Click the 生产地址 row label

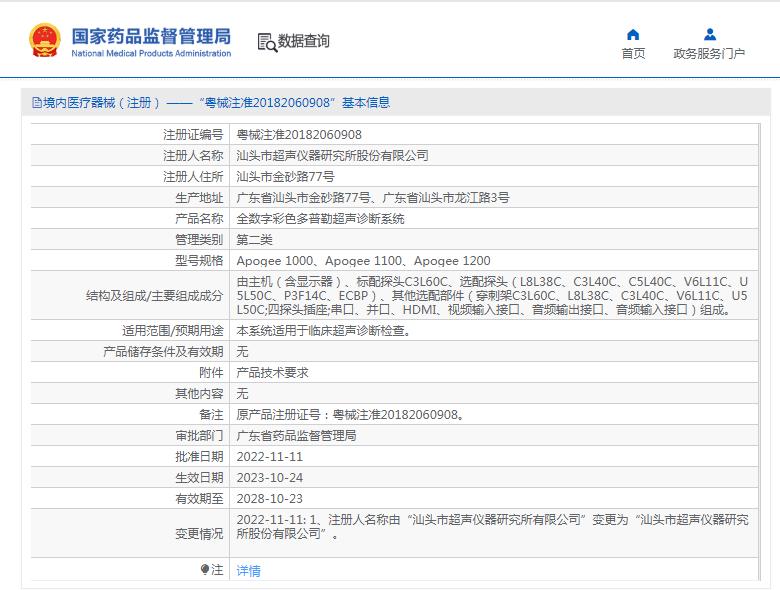[x=199, y=197]
